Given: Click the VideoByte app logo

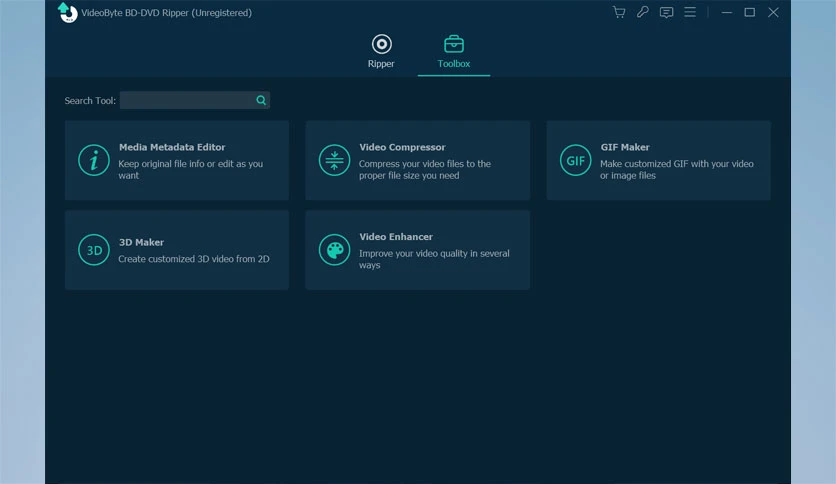Looking at the screenshot, I should tap(68, 12).
